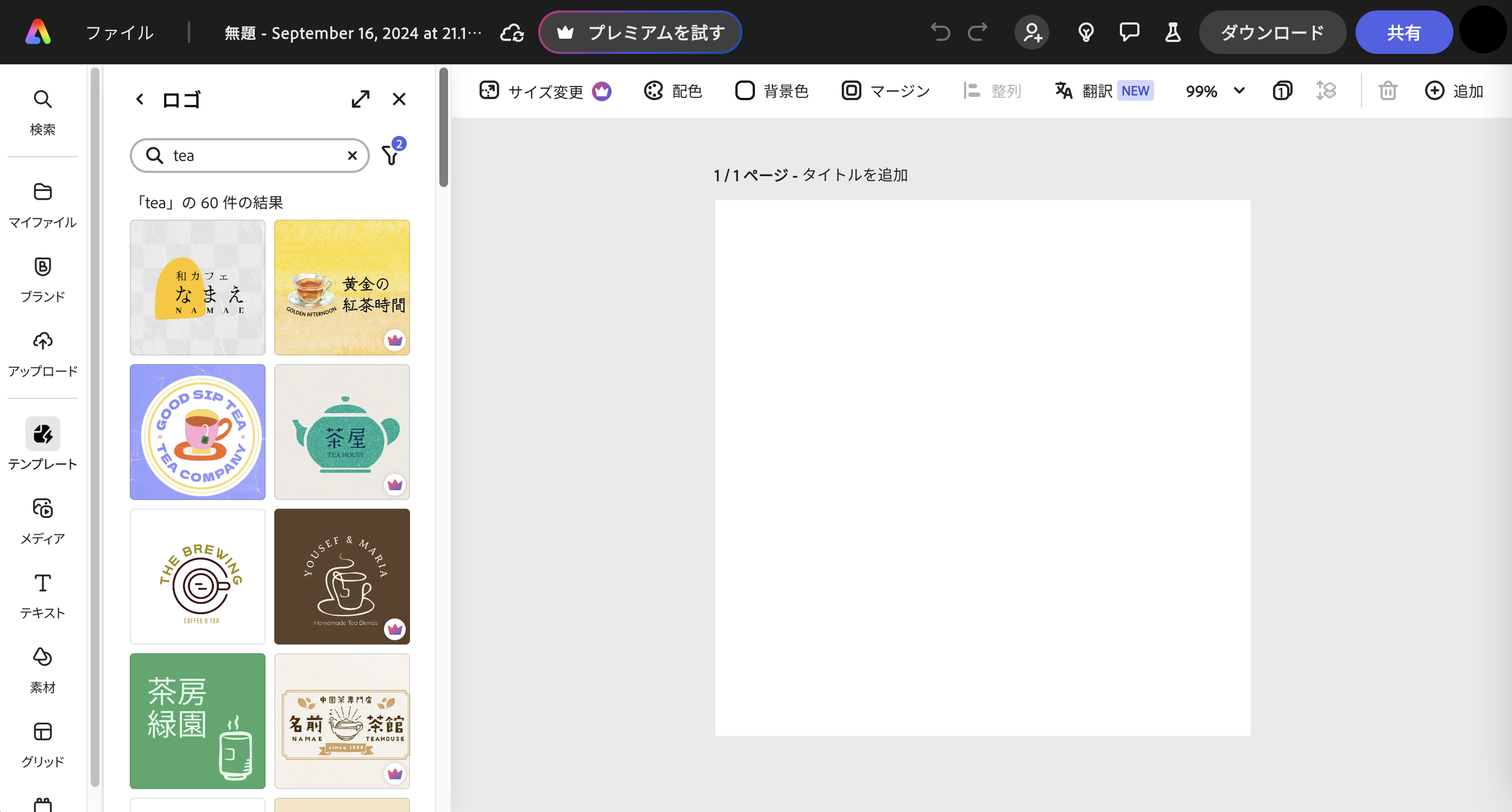Open the 配色 color theme option
This screenshot has width=1512, height=812.
point(673,91)
